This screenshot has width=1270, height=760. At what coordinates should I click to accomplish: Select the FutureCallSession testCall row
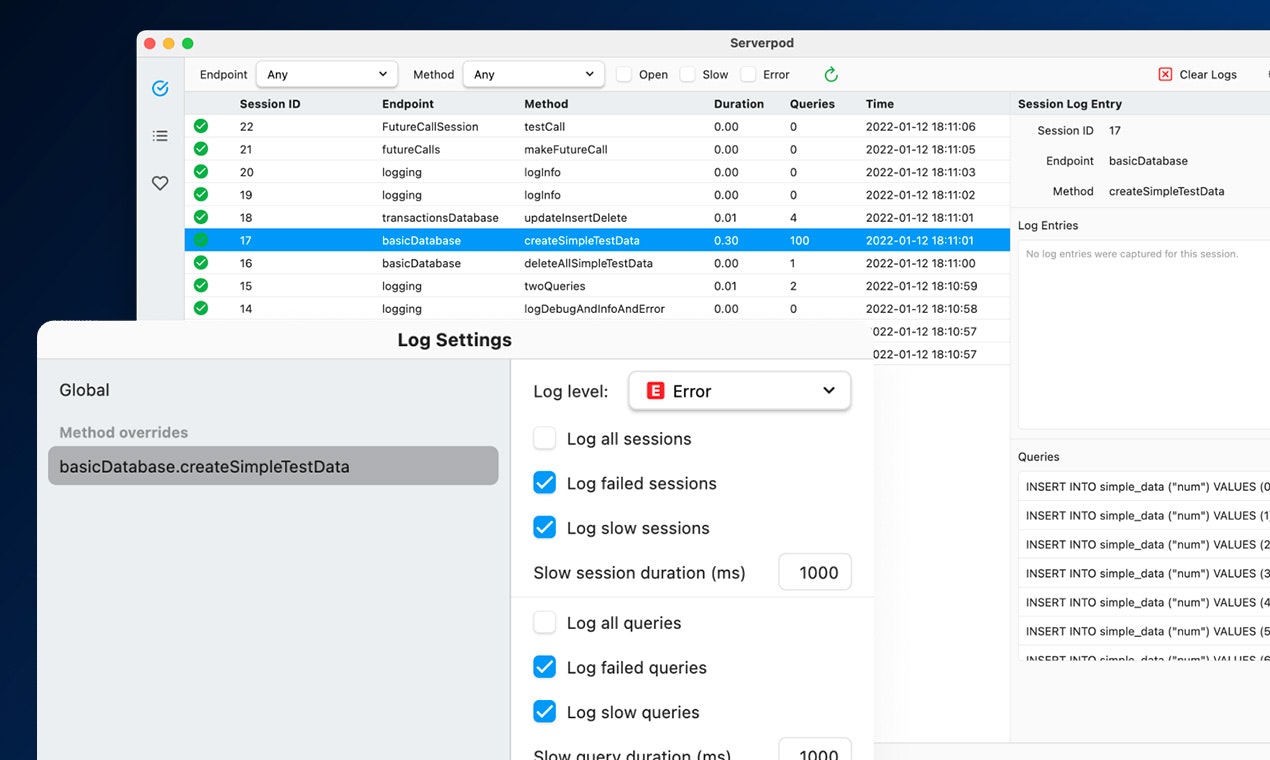(x=597, y=126)
